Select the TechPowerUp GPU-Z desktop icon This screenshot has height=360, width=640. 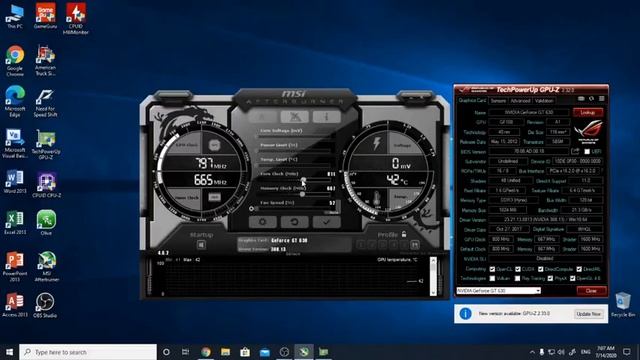pos(46,144)
